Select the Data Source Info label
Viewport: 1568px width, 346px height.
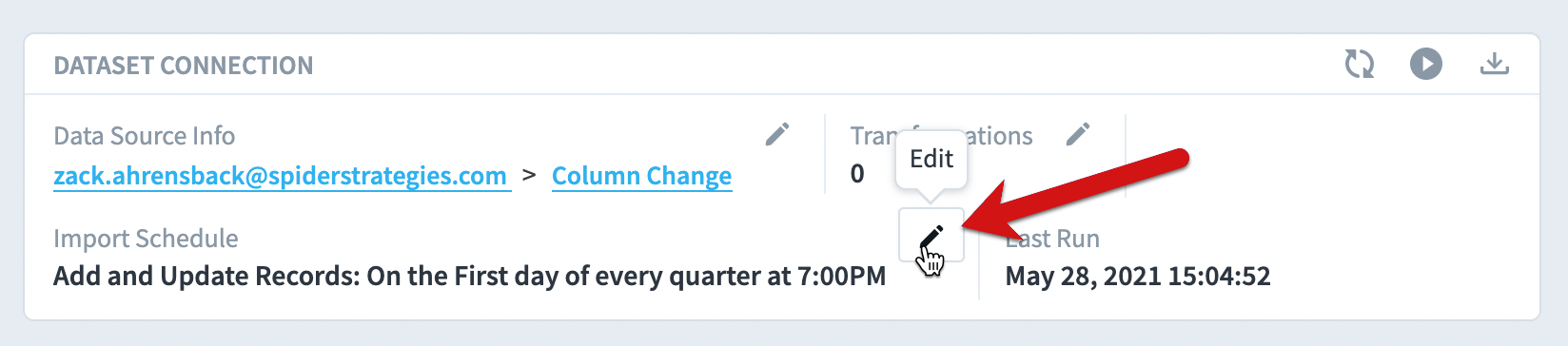tap(144, 136)
